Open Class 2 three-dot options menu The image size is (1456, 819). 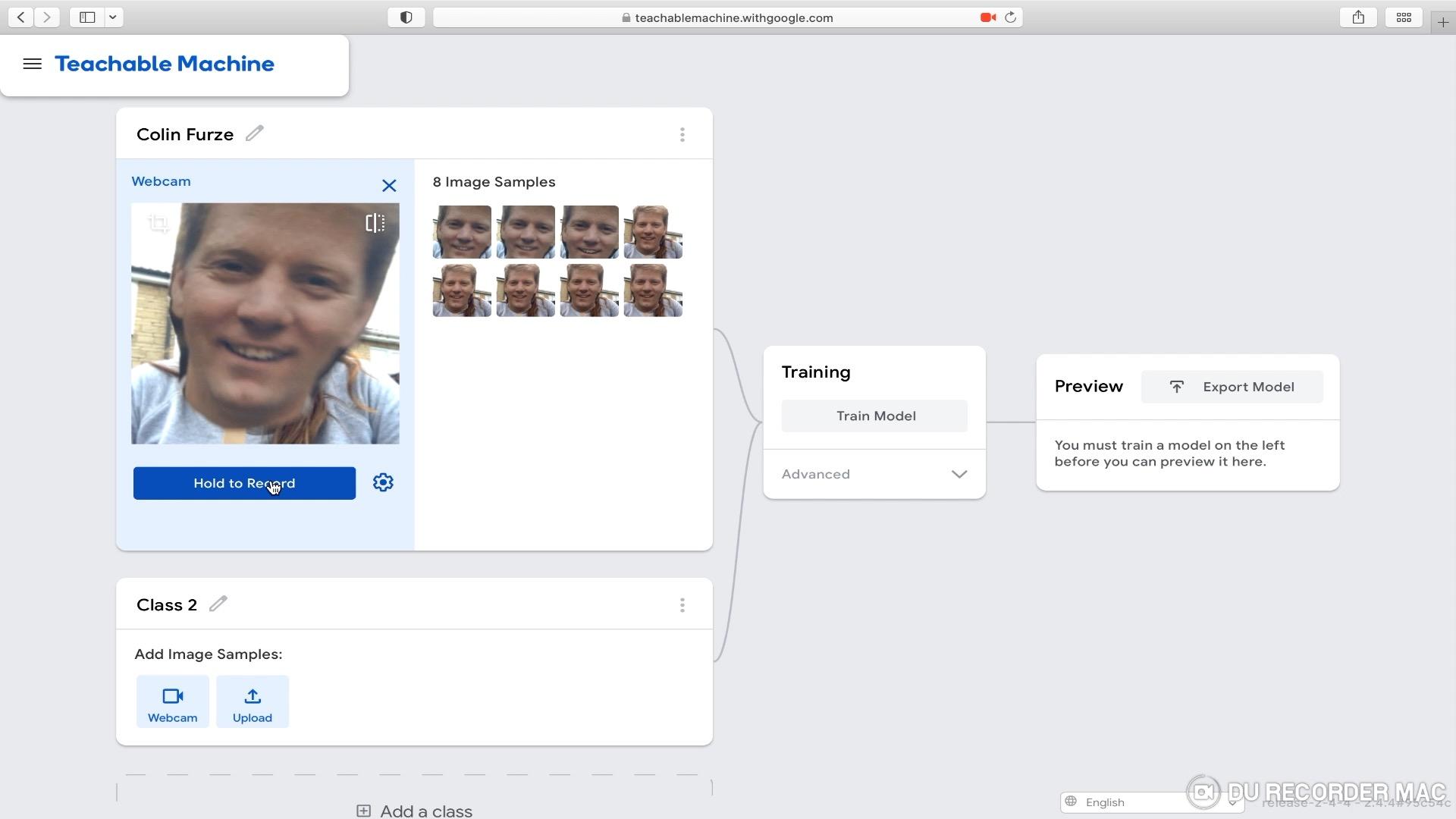682,605
